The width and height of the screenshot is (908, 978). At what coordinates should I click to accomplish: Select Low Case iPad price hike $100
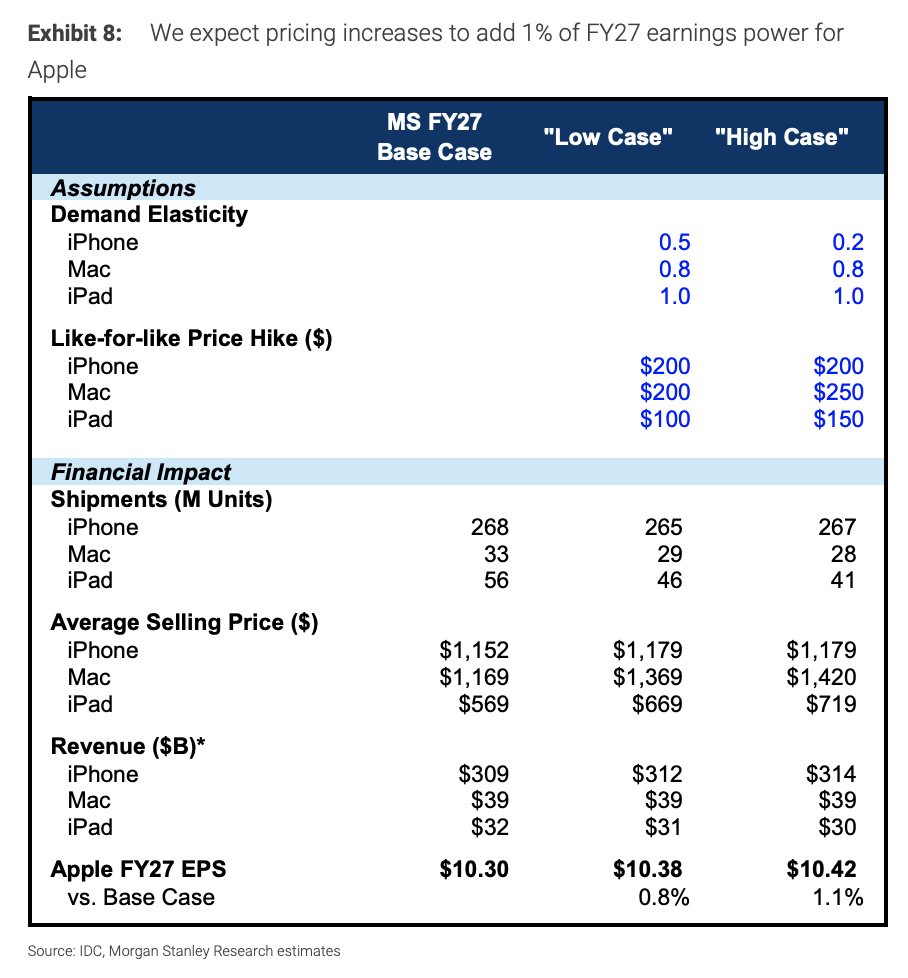[x=665, y=419]
